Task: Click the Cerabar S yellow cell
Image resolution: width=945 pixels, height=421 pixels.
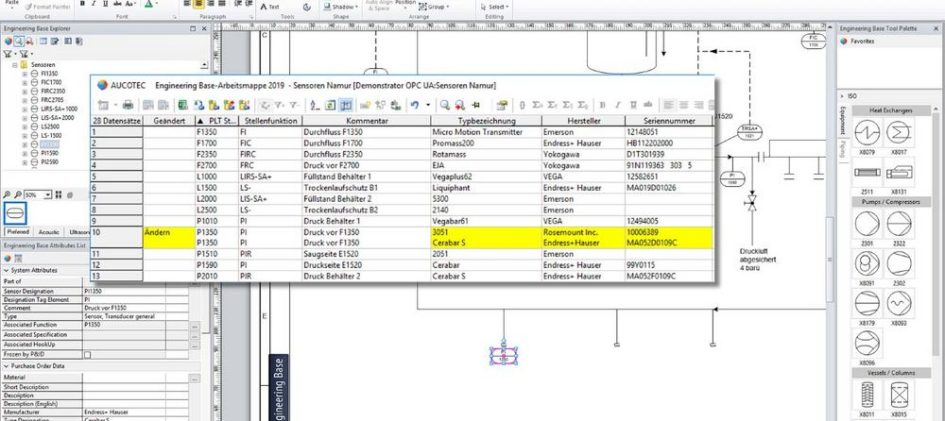Action: coord(486,242)
